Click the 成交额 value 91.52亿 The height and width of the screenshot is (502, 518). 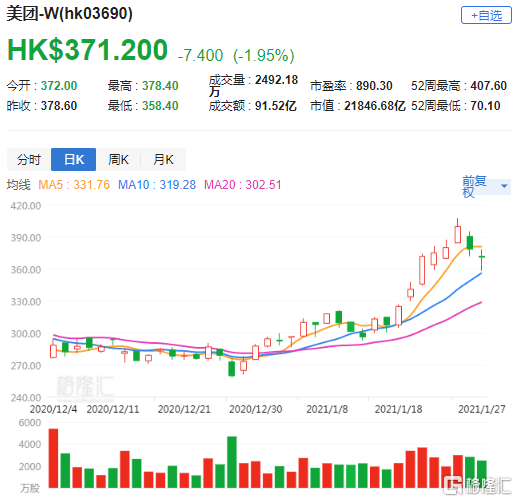(x=276, y=106)
